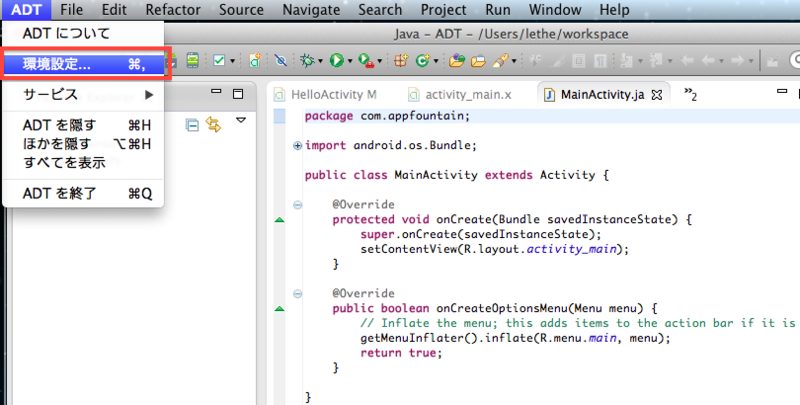This screenshot has height=405, width=800.
Task: Open the Package Explorer view menu triangle
Action: point(241,120)
